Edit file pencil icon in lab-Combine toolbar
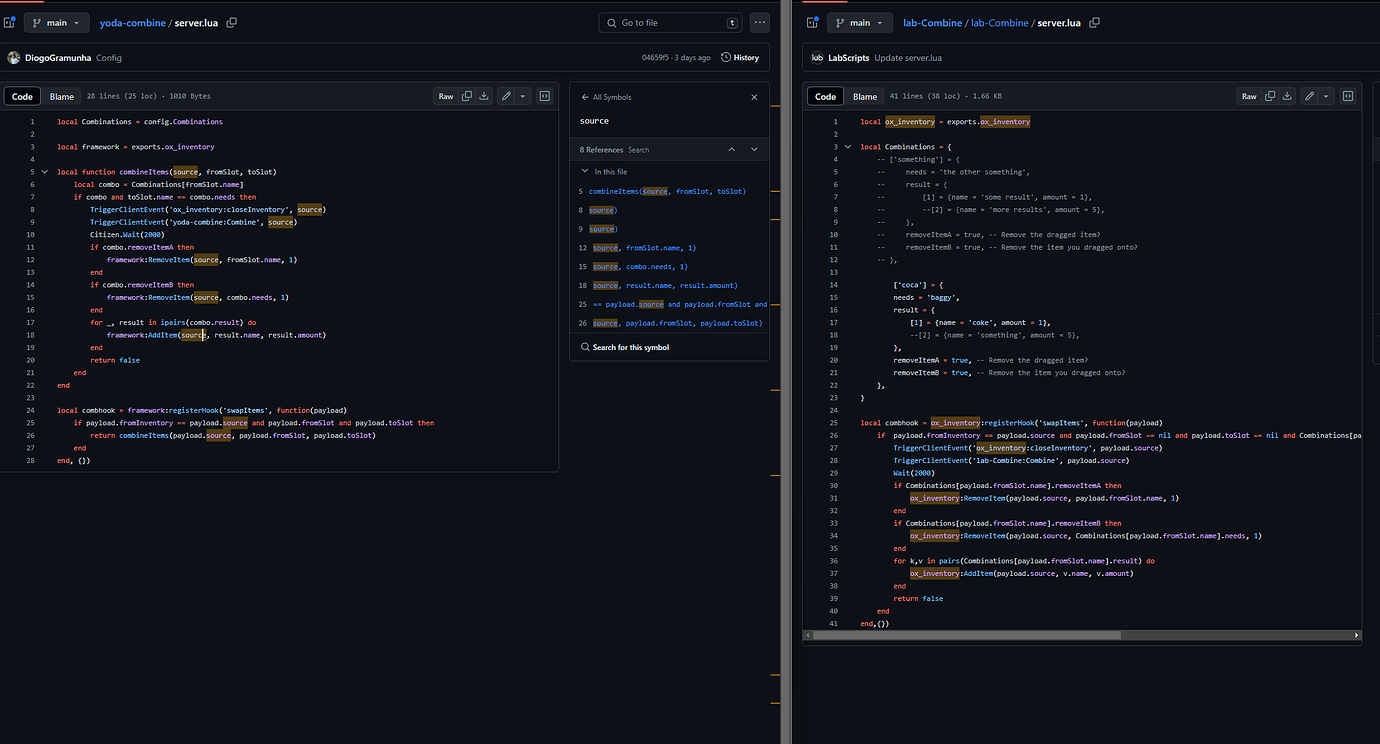The height and width of the screenshot is (744, 1380). point(1310,96)
